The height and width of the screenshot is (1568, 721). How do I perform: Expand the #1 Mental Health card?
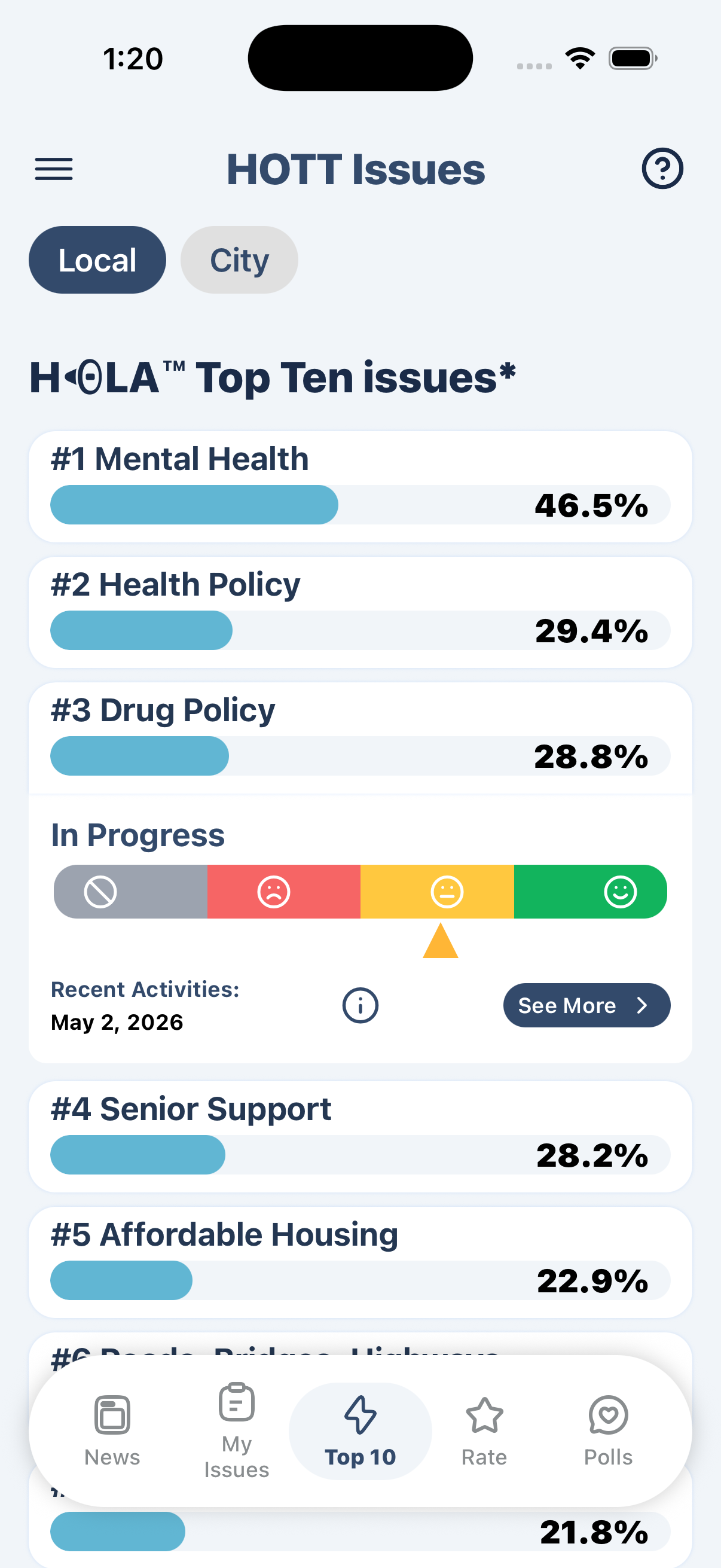click(x=360, y=487)
